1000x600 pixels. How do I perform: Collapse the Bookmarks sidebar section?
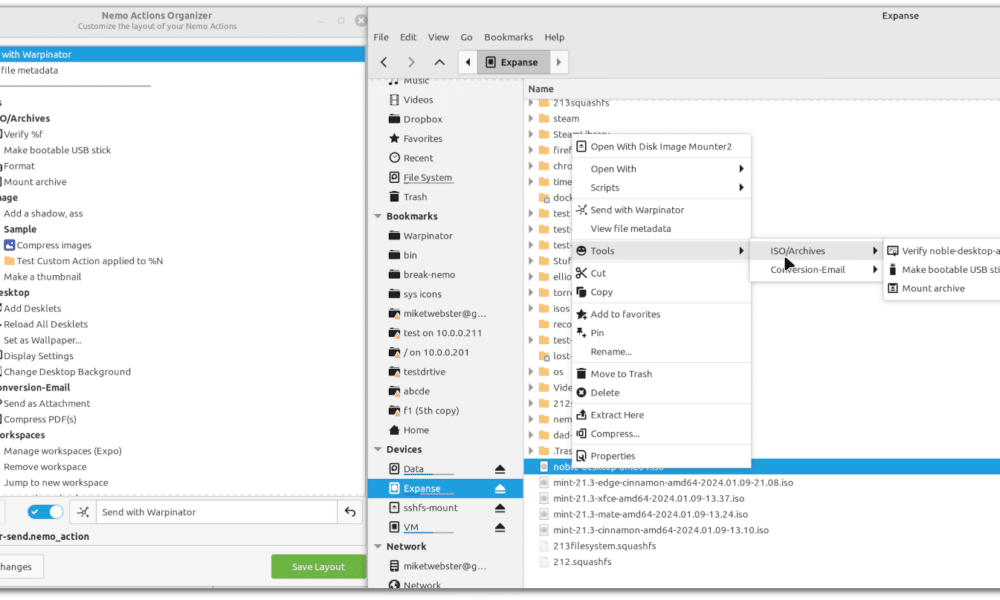pyautogui.click(x=378, y=216)
